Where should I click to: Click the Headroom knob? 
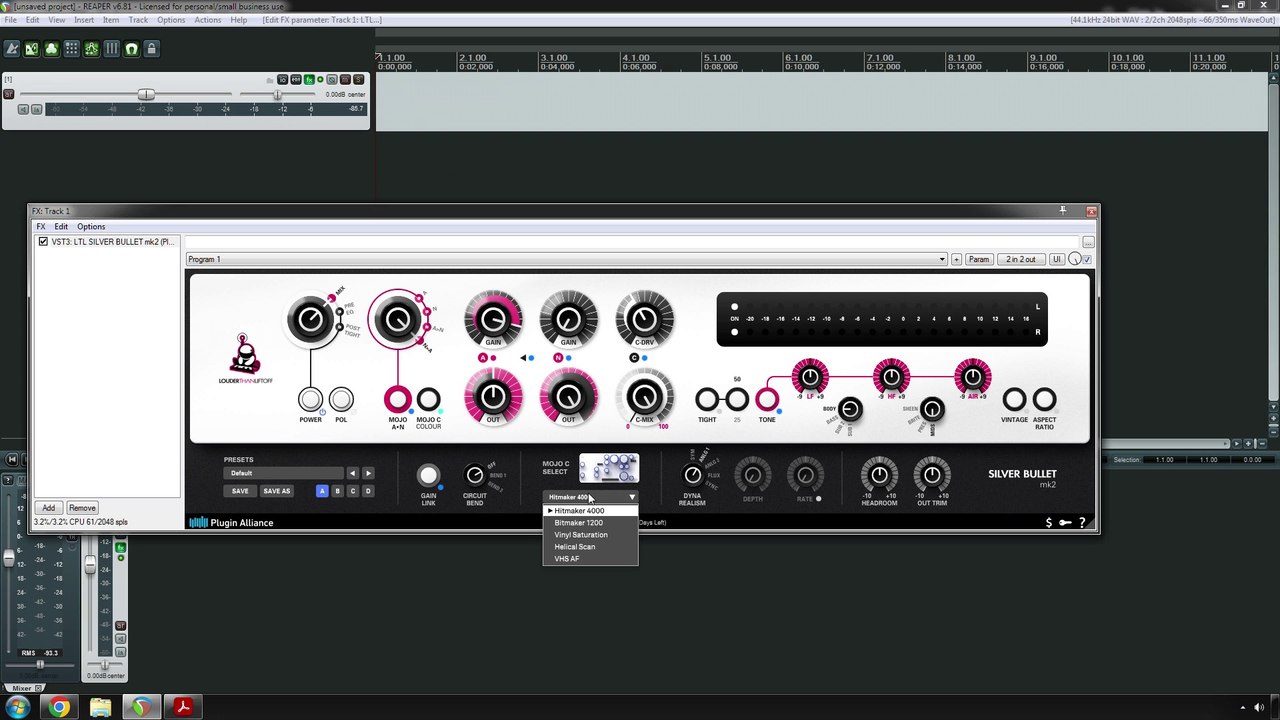pos(879,475)
